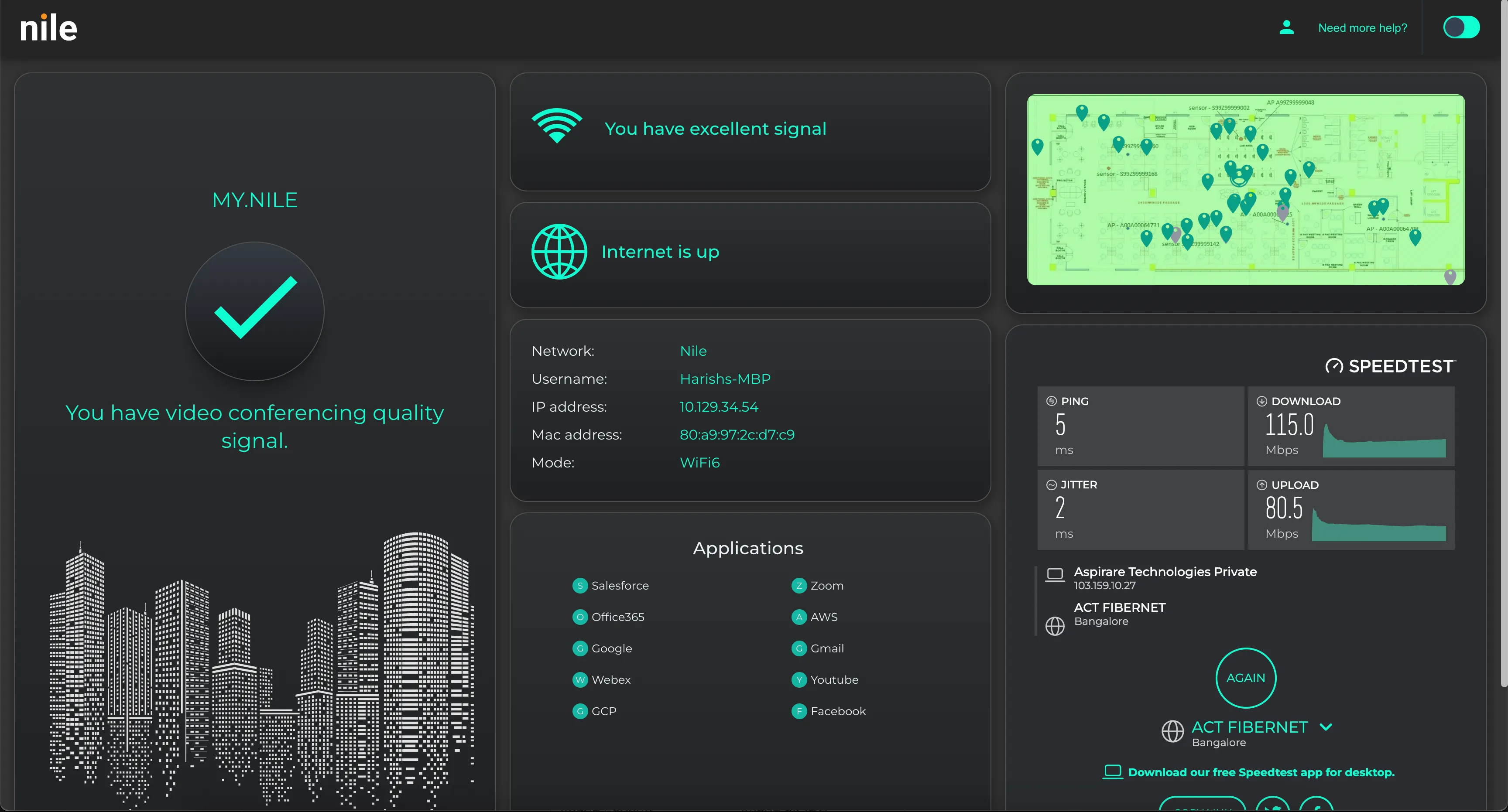The image size is (1508, 812).
Task: Click the globe icon beside ACT FIBERNET Bangalore
Action: tap(1055, 626)
